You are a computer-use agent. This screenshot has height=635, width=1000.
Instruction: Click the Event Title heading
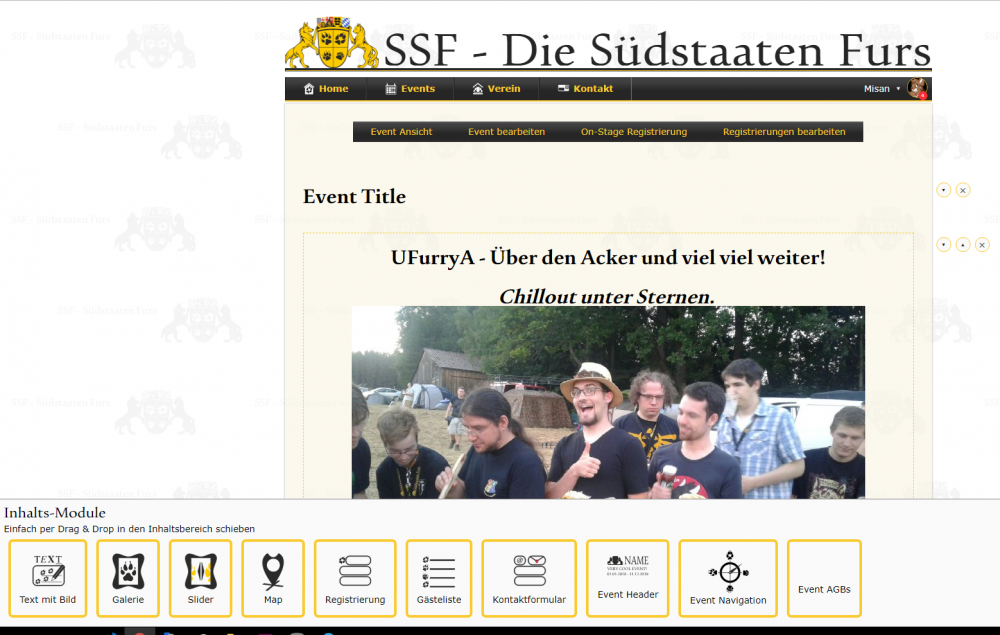pyautogui.click(x=355, y=196)
